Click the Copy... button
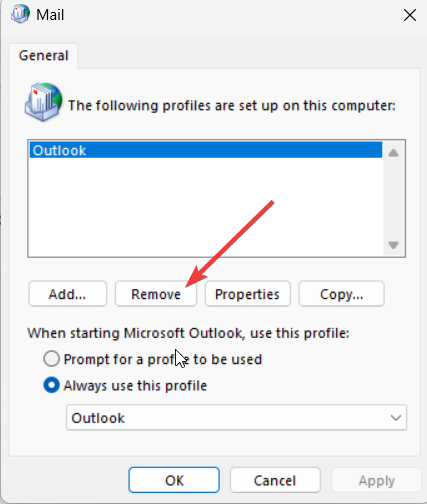Image resolution: width=427 pixels, height=504 pixels. pos(342,294)
